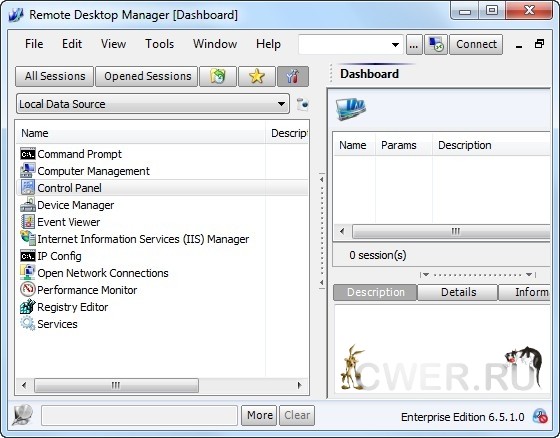Click left arrow of session list scrollbar
Viewport: 560px width, 438px height.
point(24,385)
